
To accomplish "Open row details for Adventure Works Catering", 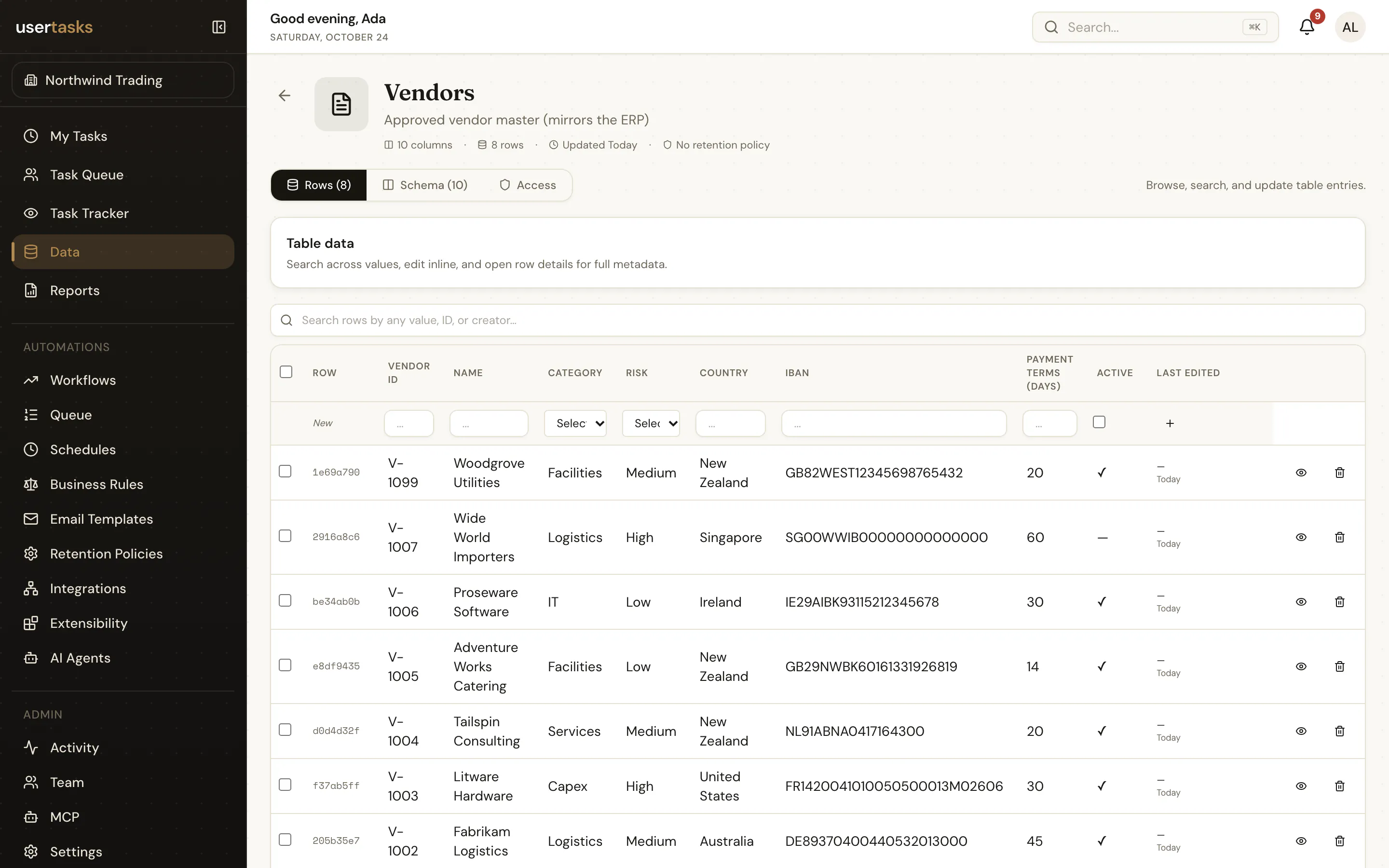I will coord(1301,666).
